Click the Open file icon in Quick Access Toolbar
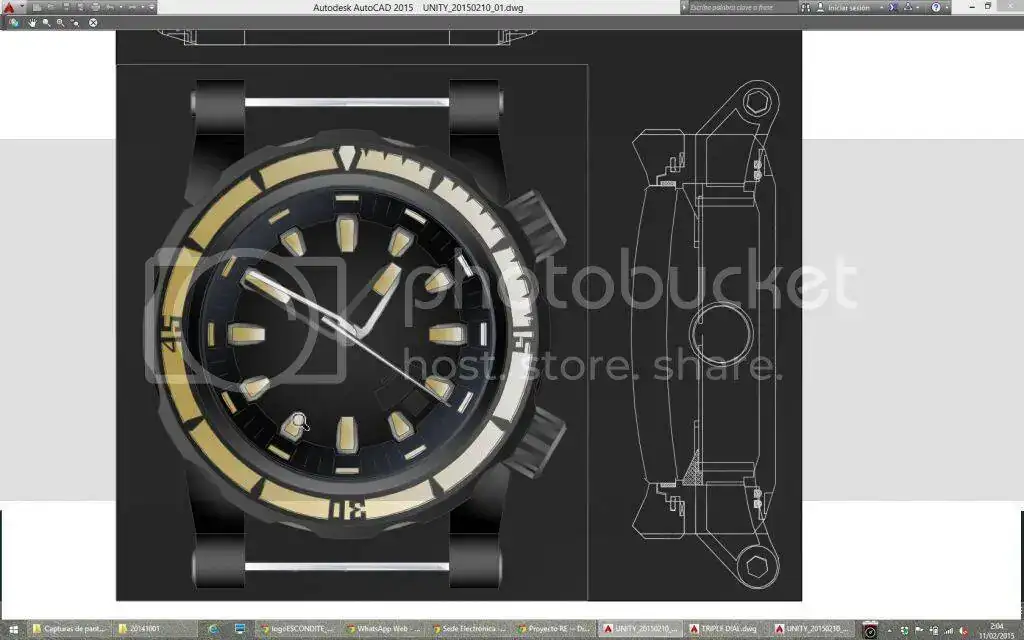1024x640 pixels. (x=49, y=8)
